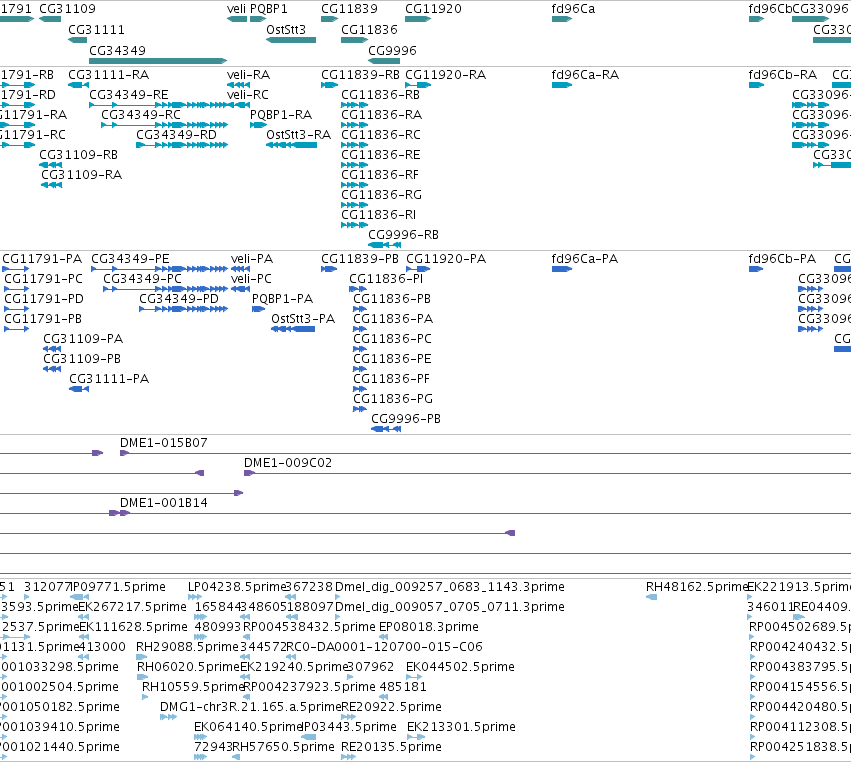The width and height of the screenshot is (851, 762).
Task: Select the DME1-015B07 BAC feature
Action: pos(163,443)
